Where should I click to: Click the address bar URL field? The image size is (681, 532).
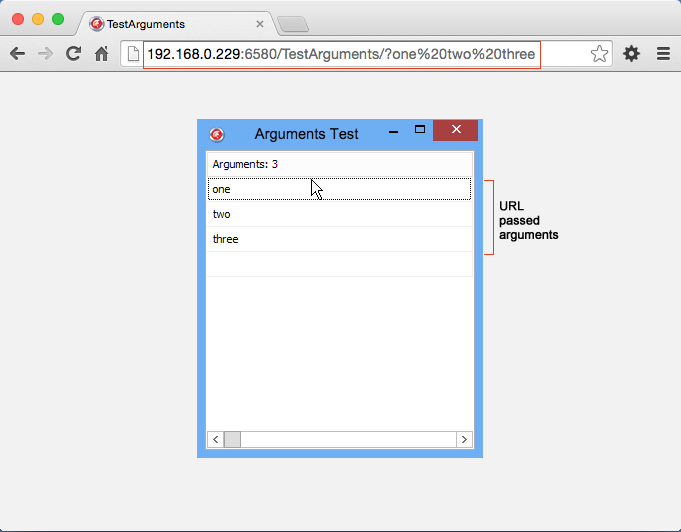pyautogui.click(x=340, y=54)
